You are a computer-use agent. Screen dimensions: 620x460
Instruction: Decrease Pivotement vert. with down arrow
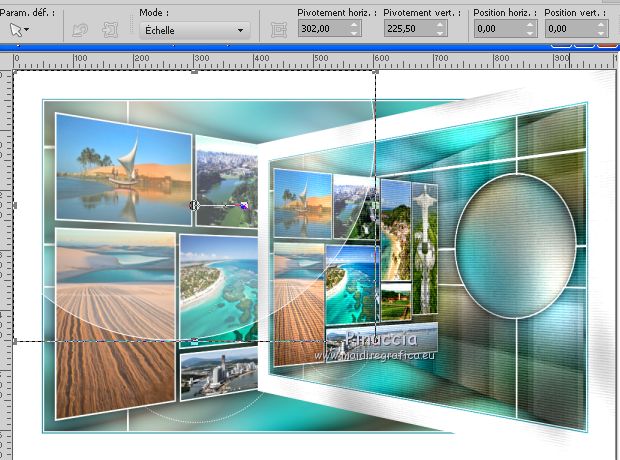pyautogui.click(x=440, y=33)
